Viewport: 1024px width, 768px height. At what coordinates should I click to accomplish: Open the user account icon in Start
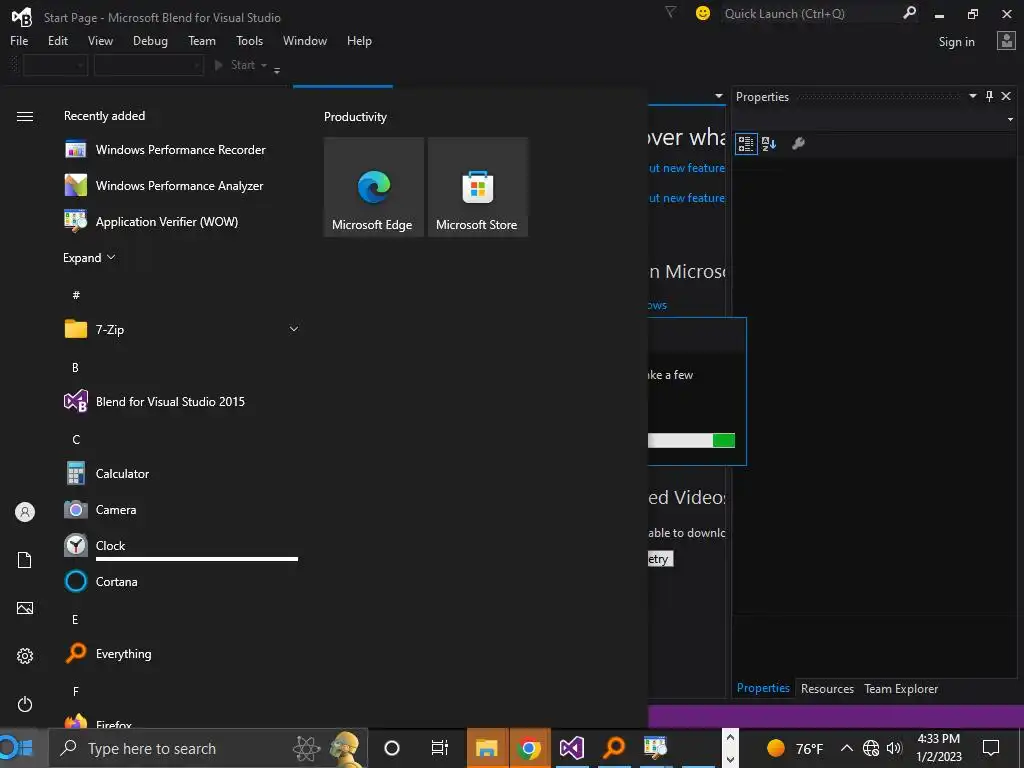(x=25, y=512)
